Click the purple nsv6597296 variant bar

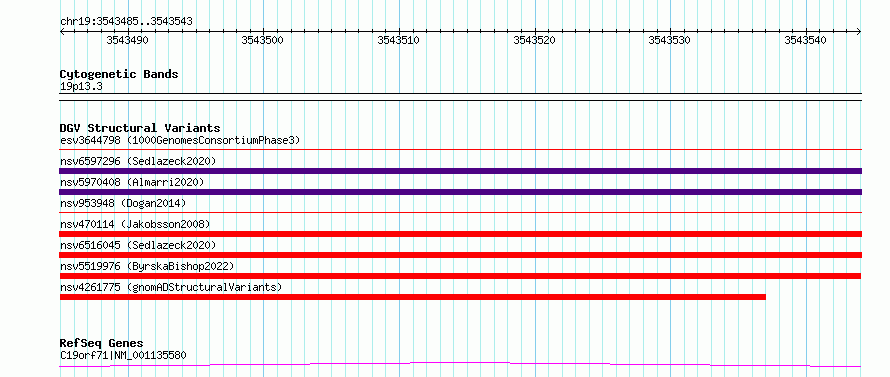pyautogui.click(x=461, y=171)
